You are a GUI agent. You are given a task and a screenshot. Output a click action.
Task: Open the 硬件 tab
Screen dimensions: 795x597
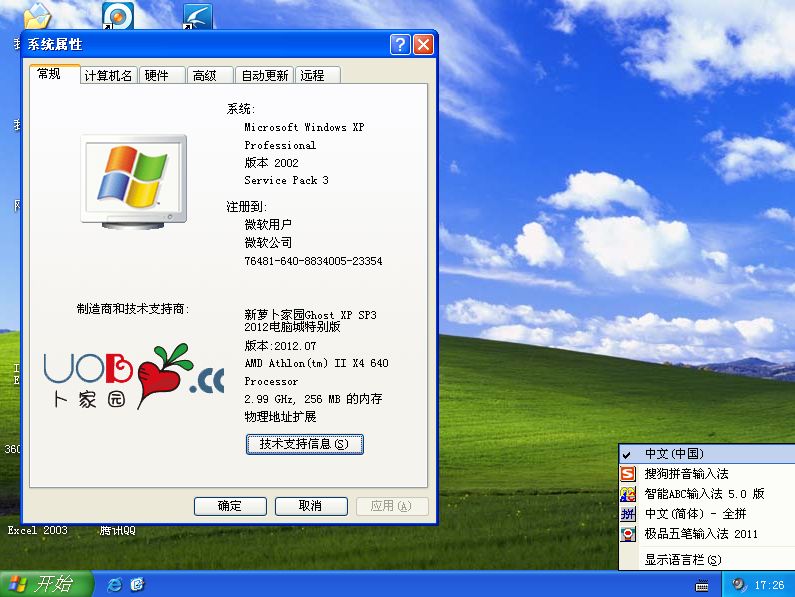(x=162, y=76)
